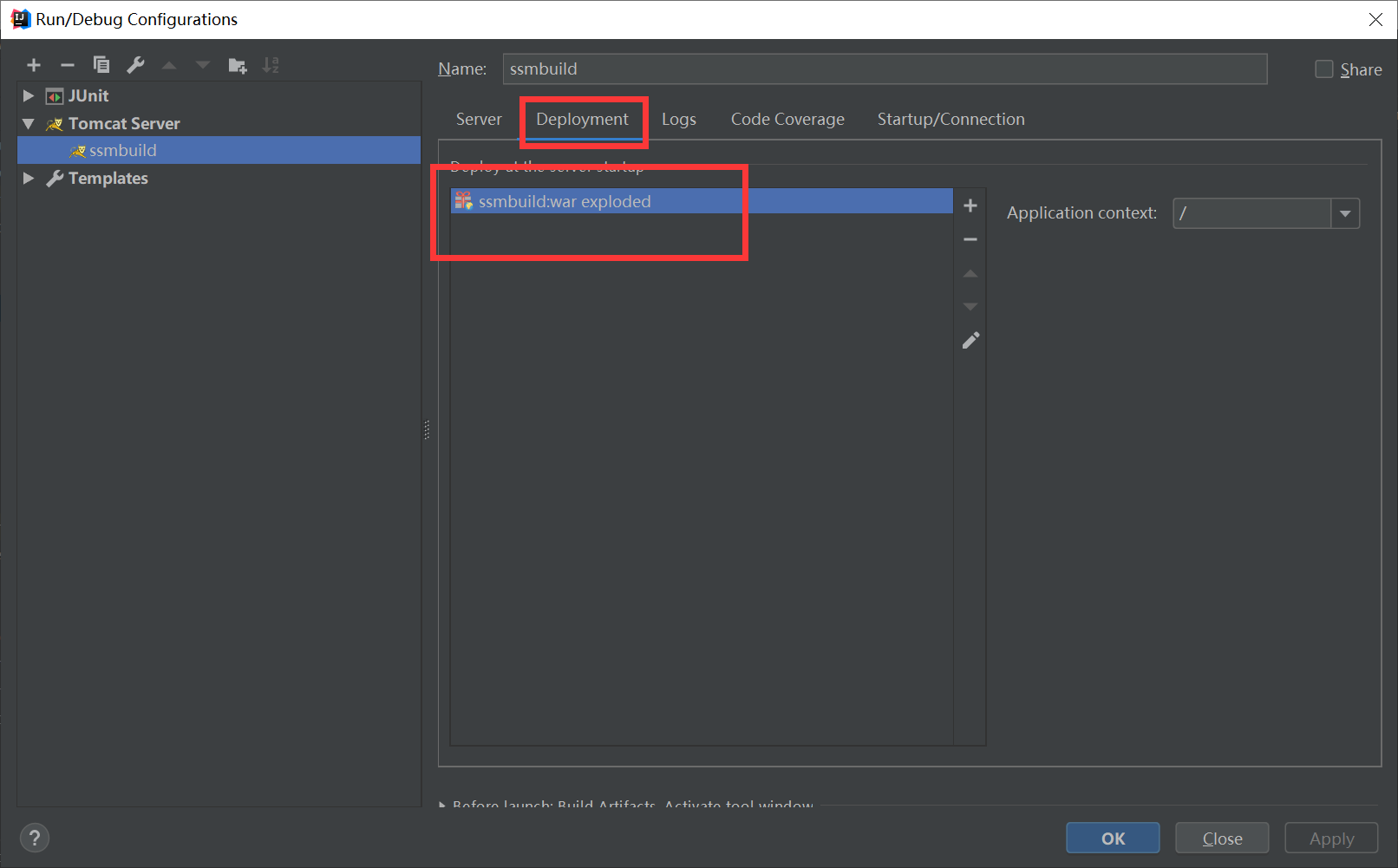1398x868 pixels.
Task: Switch to the Server tab
Action: [x=479, y=120]
